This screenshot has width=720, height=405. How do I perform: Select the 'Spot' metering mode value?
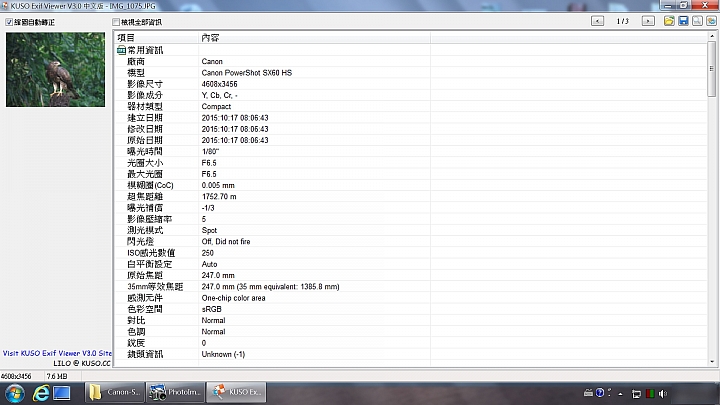click(x=209, y=231)
